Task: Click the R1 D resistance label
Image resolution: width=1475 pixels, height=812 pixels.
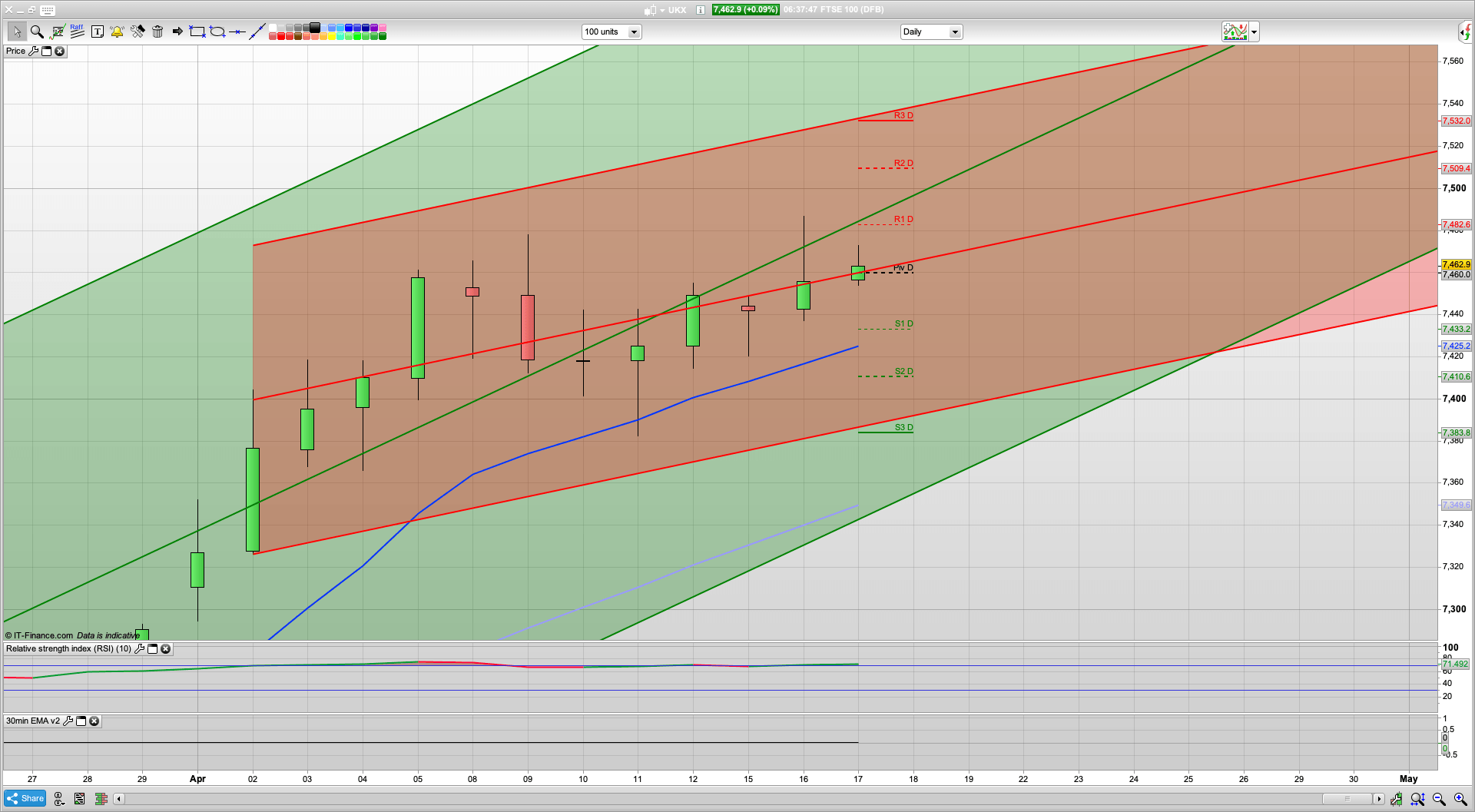Action: (x=903, y=219)
